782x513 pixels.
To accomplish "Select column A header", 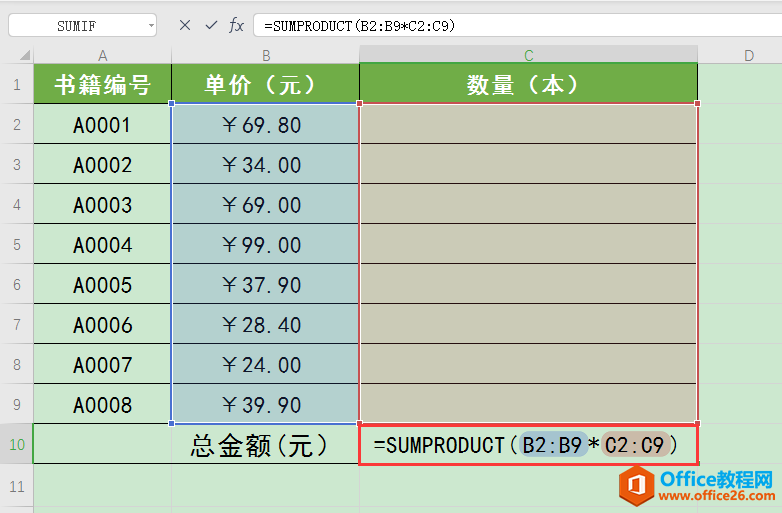I will click(102, 55).
